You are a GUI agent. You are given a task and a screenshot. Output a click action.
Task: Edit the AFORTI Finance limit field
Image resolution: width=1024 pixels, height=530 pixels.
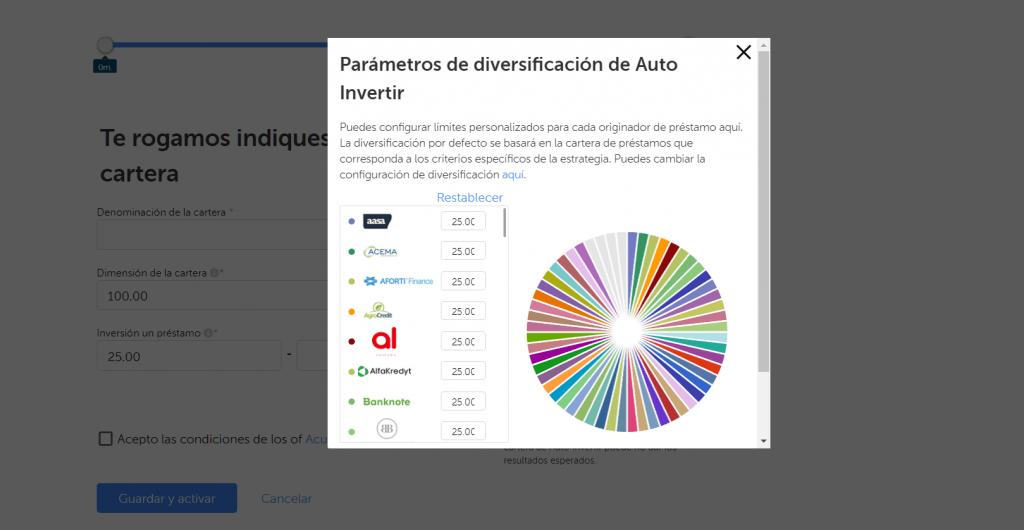(x=463, y=281)
